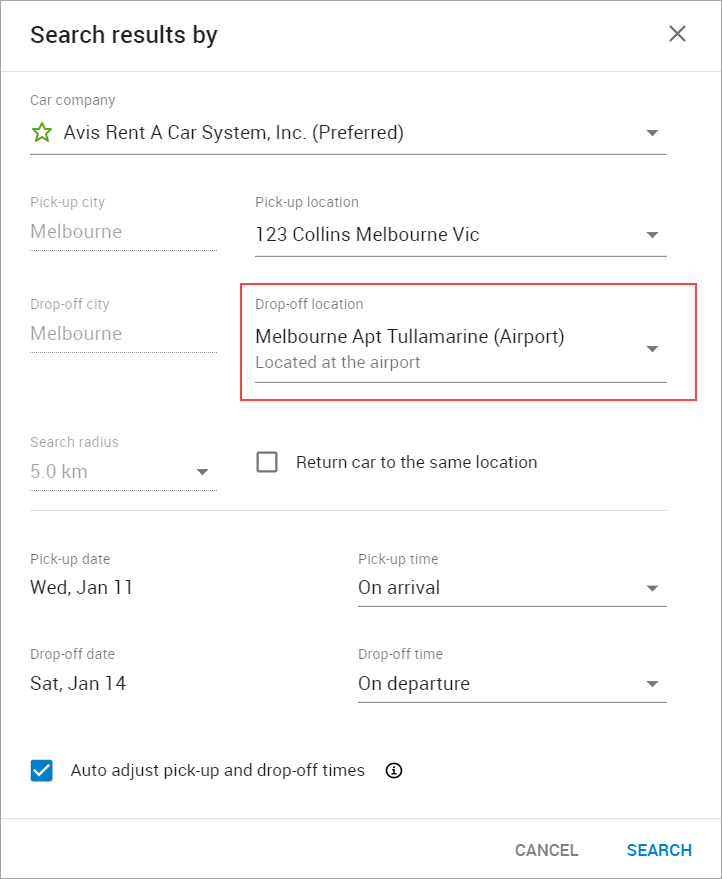This screenshot has height=879, width=722.
Task: Expand the Pick-up time dropdown
Action: point(512,587)
